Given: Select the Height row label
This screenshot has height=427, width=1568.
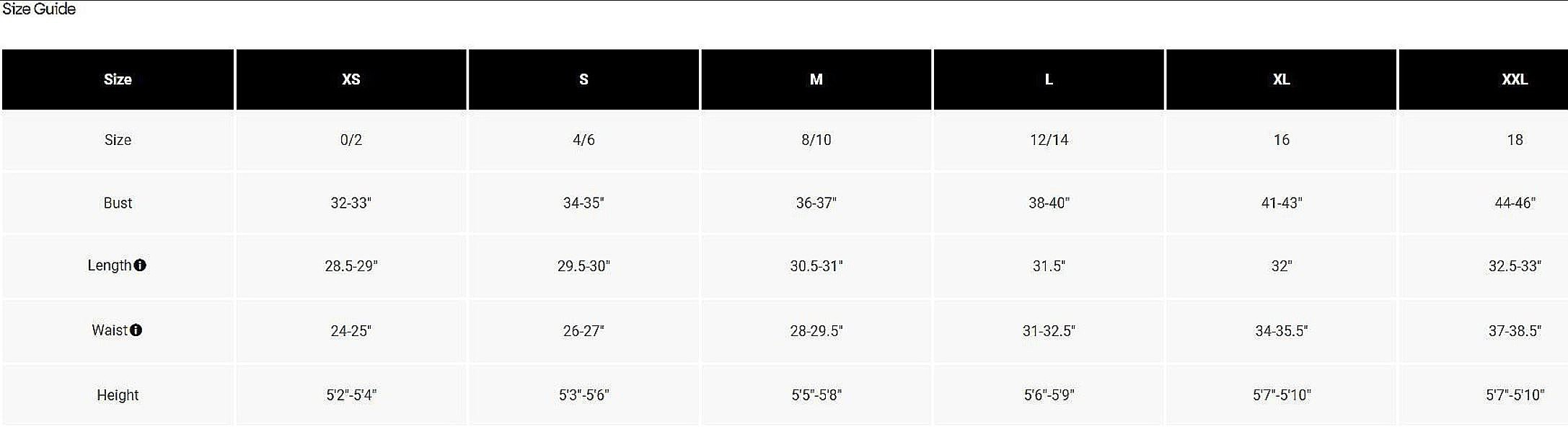Looking at the screenshot, I should 118,395.
